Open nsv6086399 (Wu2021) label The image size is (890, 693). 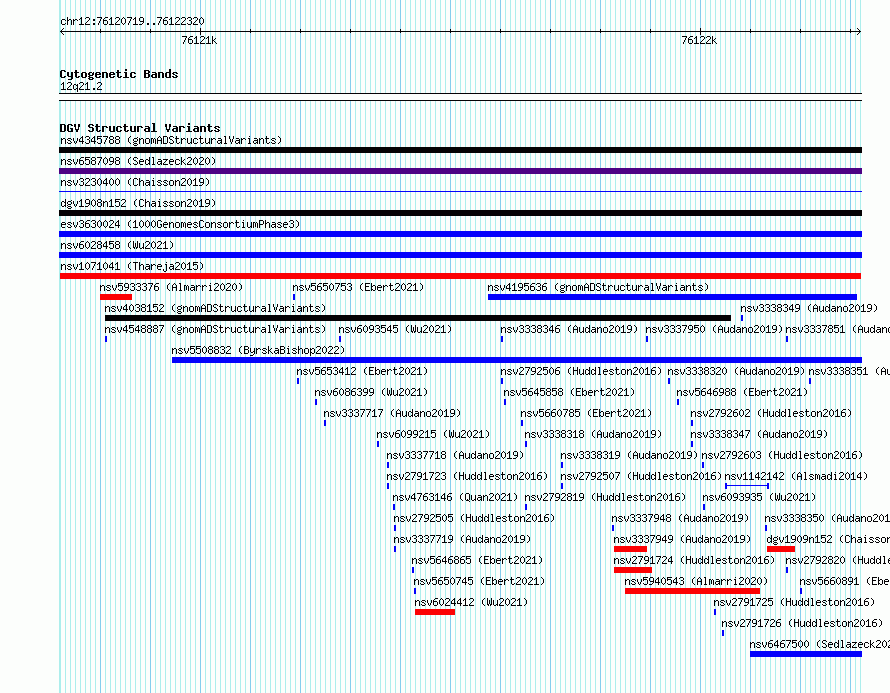pyautogui.click(x=371, y=392)
